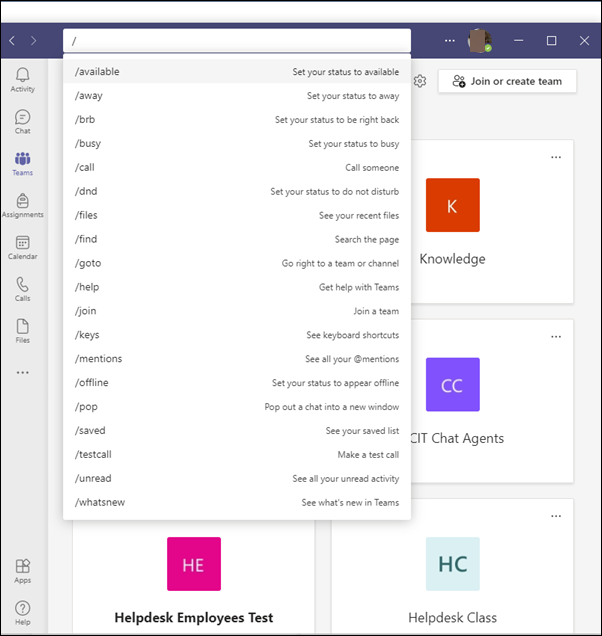Select the /call command
602x636 pixels.
(237, 168)
